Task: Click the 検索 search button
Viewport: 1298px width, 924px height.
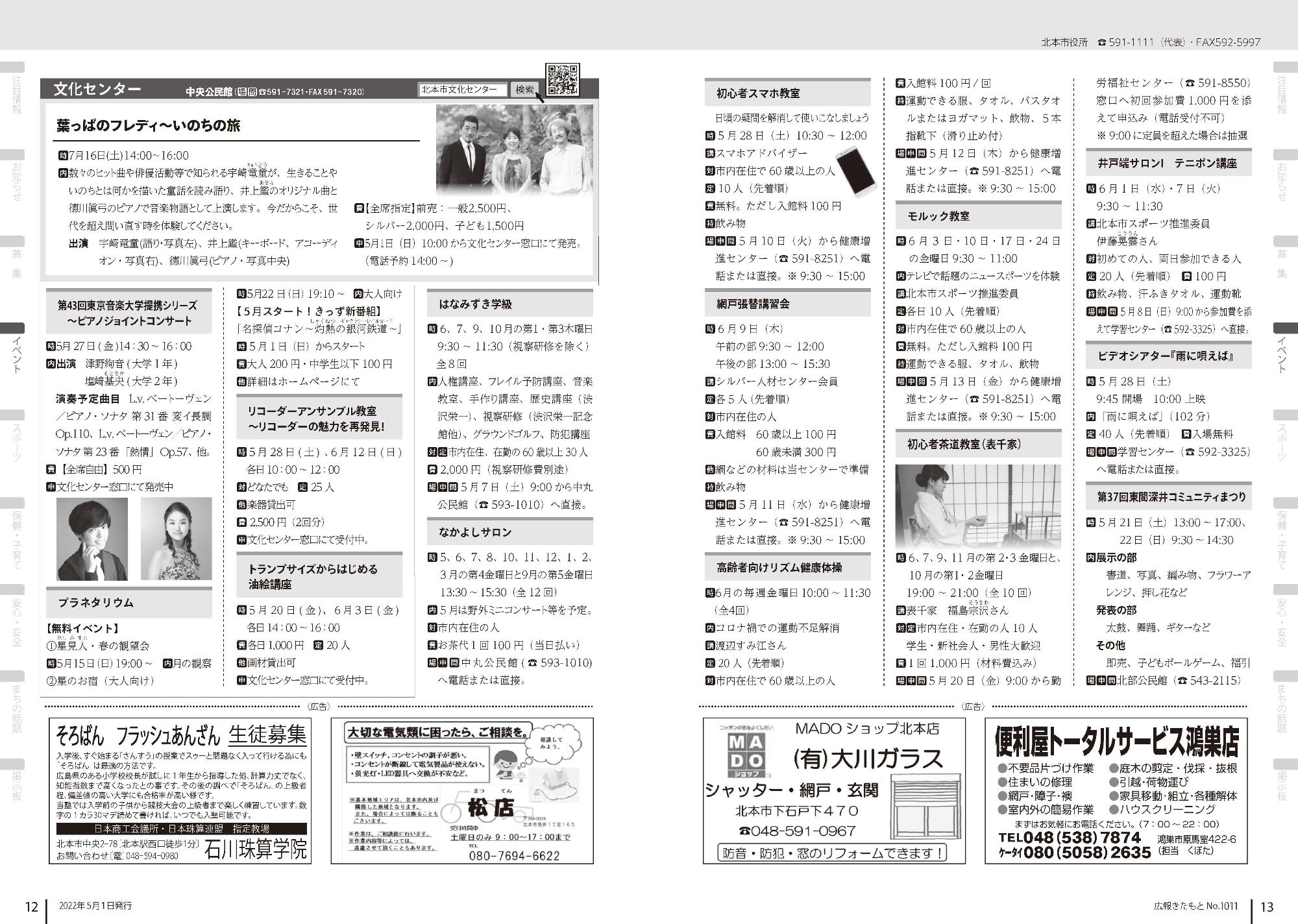Action: 524,90
